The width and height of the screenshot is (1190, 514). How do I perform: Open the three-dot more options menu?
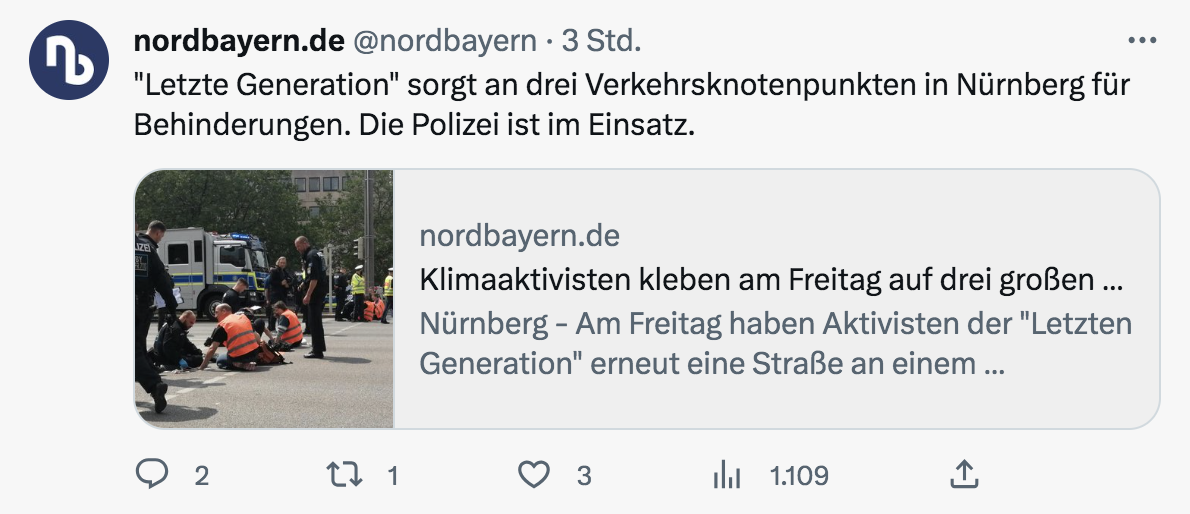(x=1141, y=41)
